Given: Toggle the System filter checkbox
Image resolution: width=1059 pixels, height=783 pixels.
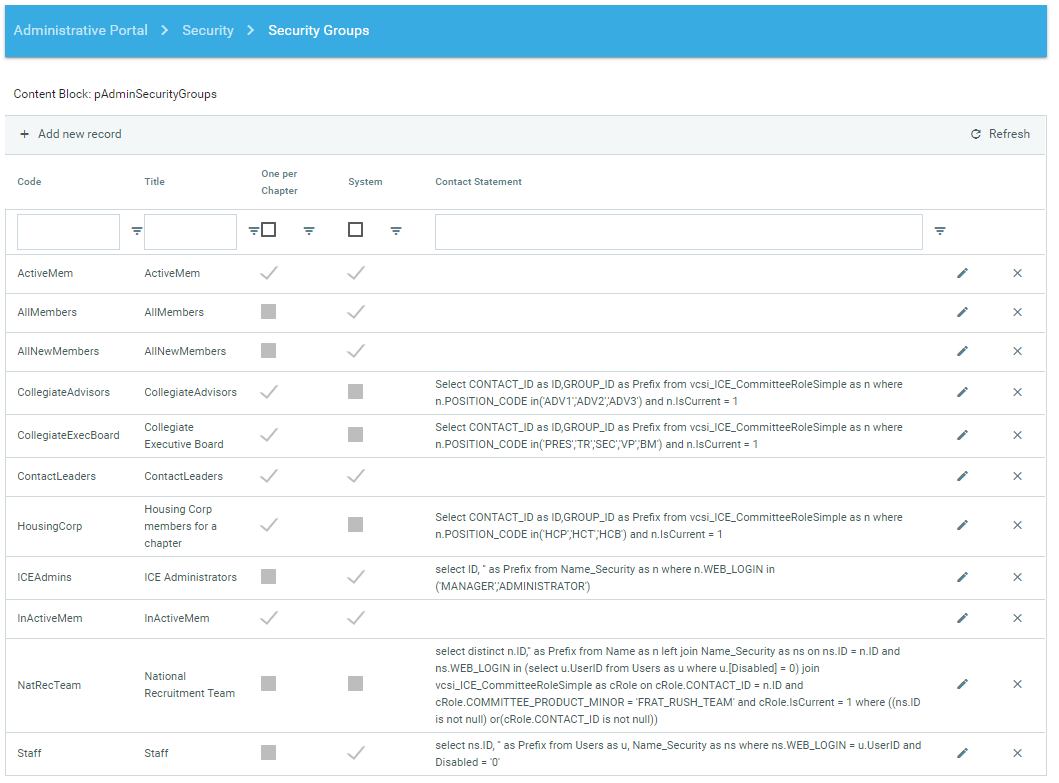Looking at the screenshot, I should coord(355,230).
